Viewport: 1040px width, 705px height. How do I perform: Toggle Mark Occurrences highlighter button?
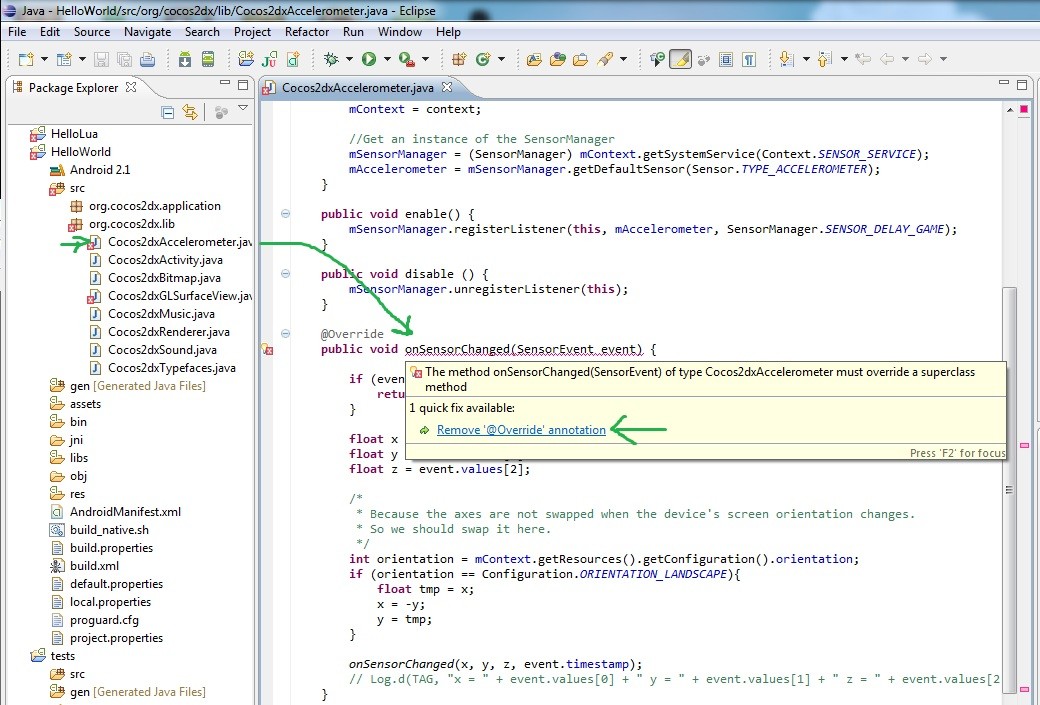point(680,59)
